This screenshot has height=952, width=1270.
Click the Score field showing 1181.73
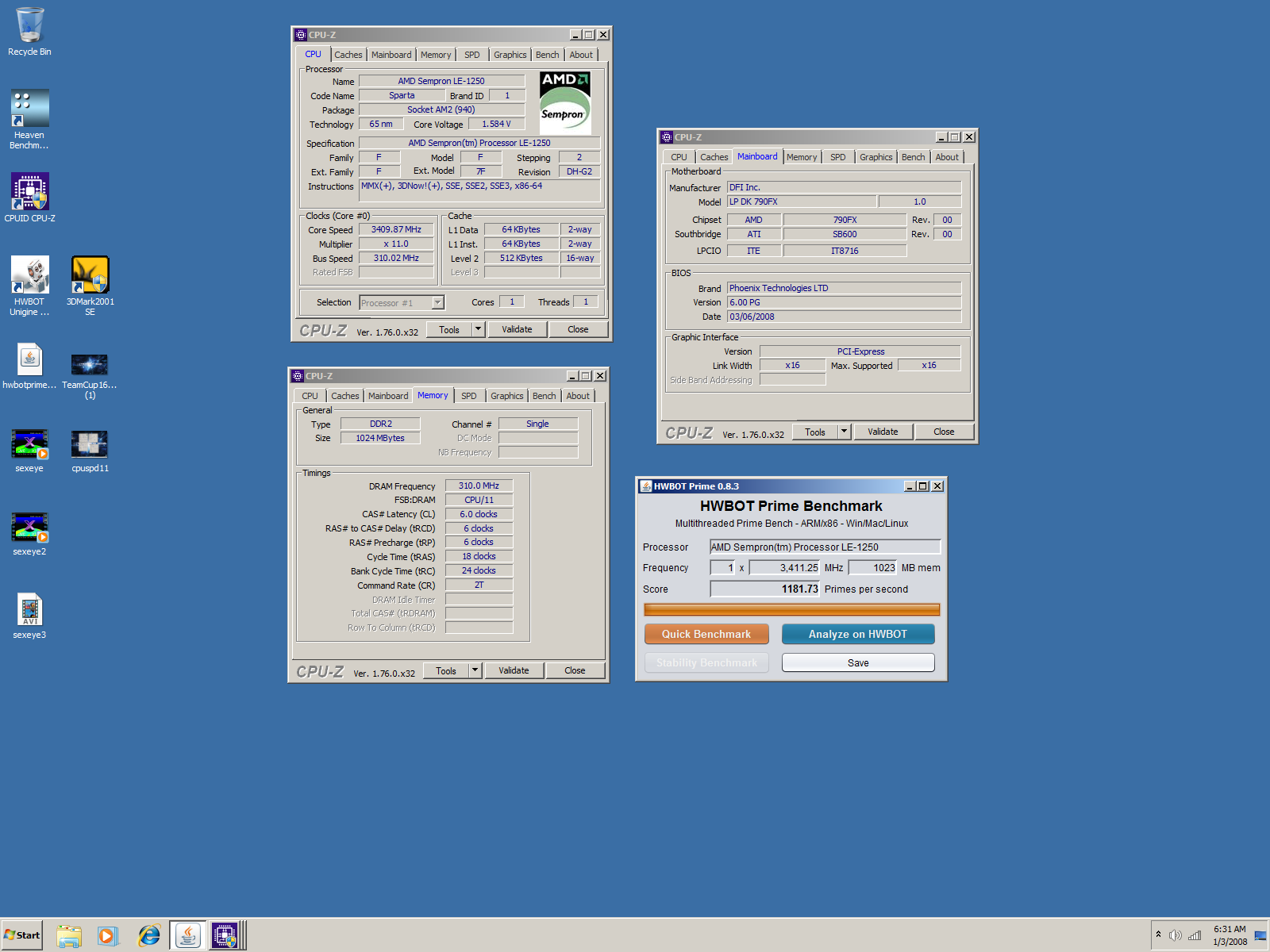[x=765, y=589]
